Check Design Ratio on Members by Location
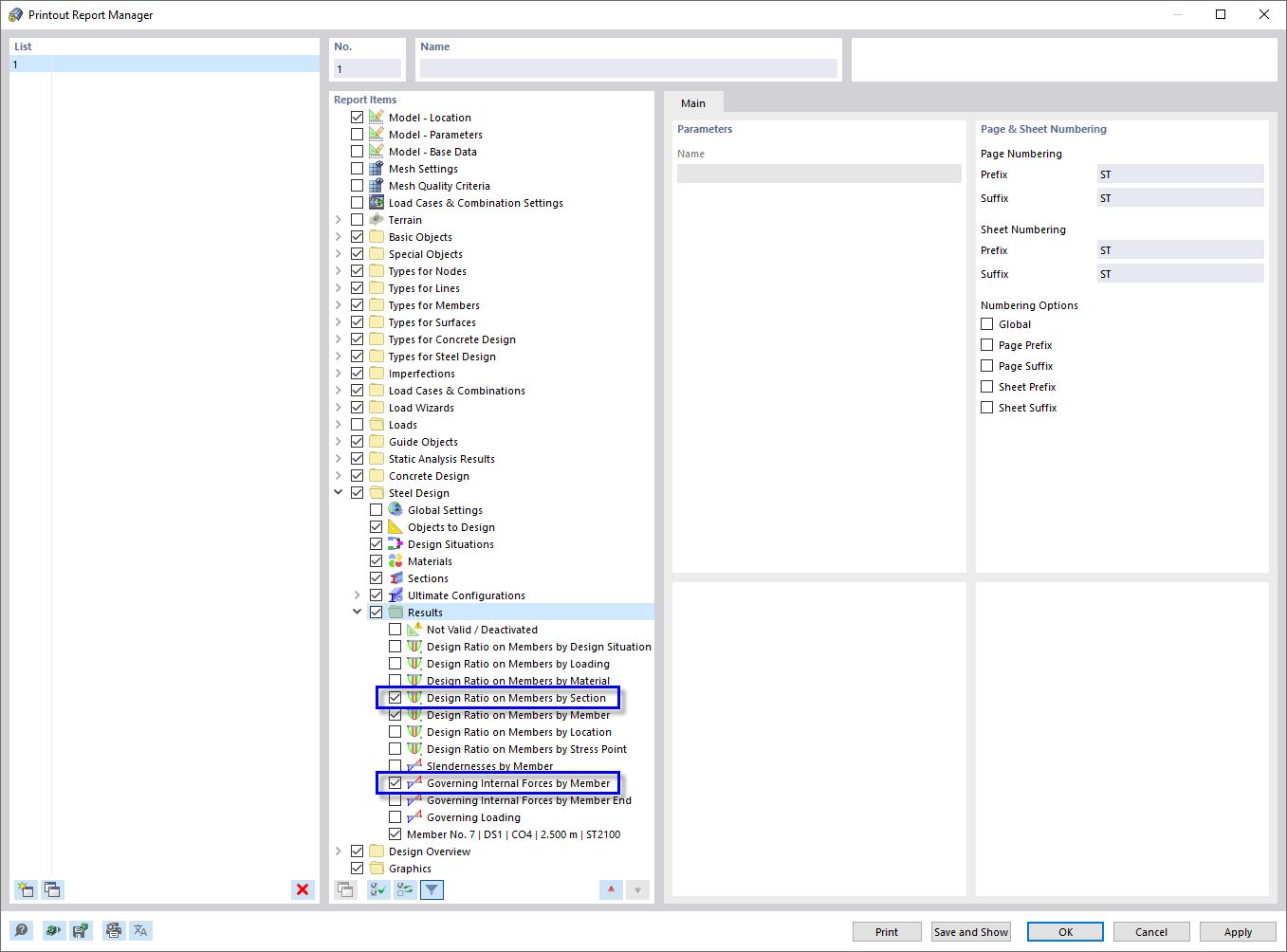The width and height of the screenshot is (1287, 952). tap(395, 732)
